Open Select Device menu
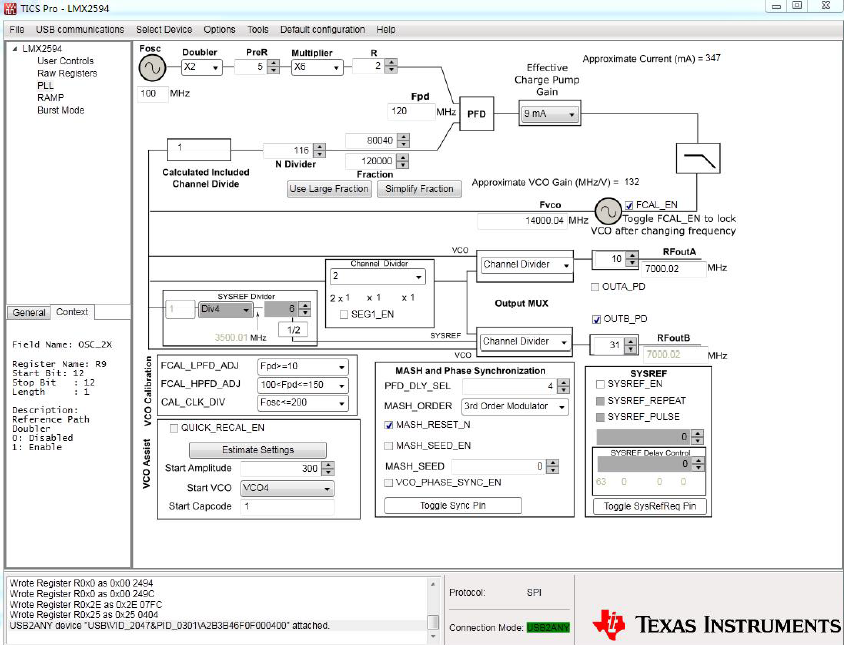844x645 pixels. (x=164, y=30)
